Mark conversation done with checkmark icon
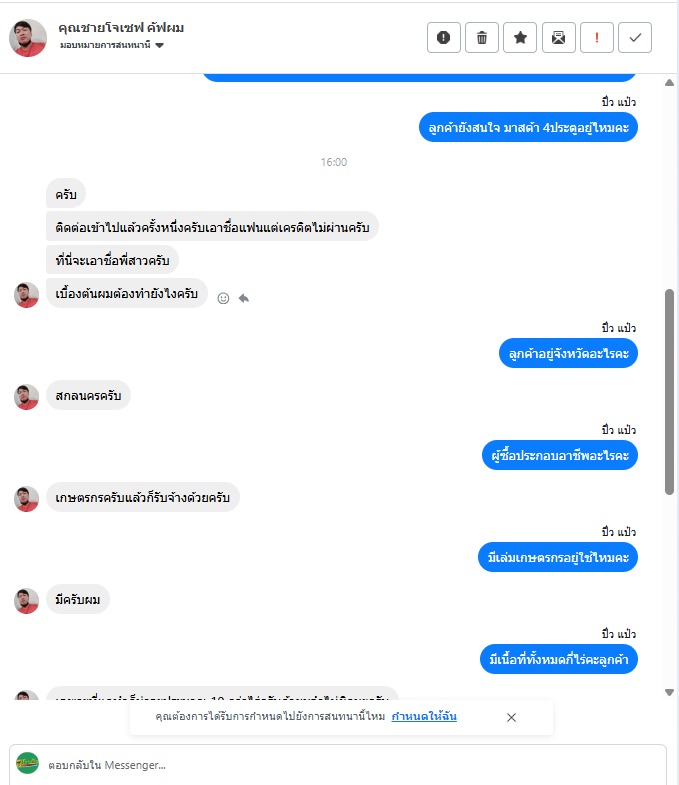The image size is (679, 785). click(635, 38)
